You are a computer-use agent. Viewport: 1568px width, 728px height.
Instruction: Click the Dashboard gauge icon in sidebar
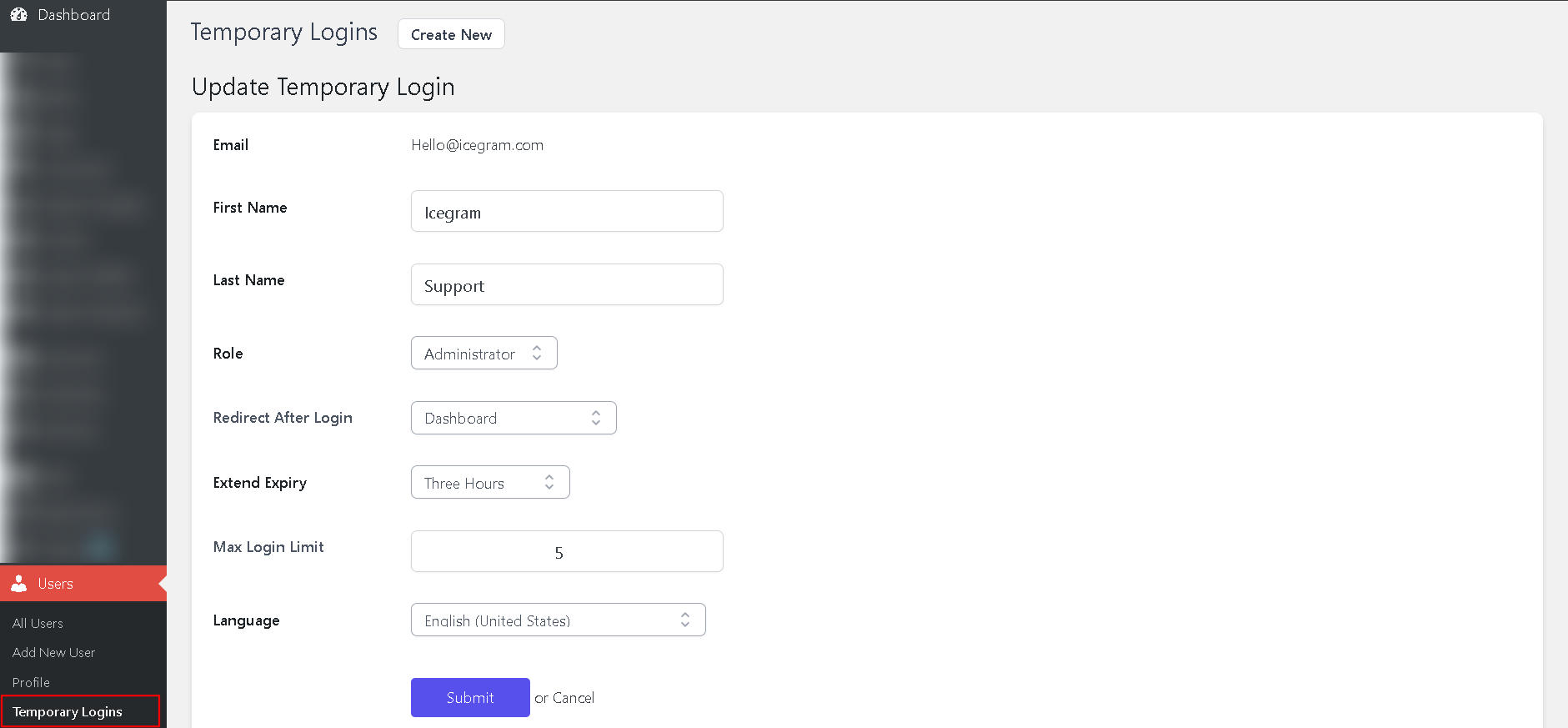[18, 15]
